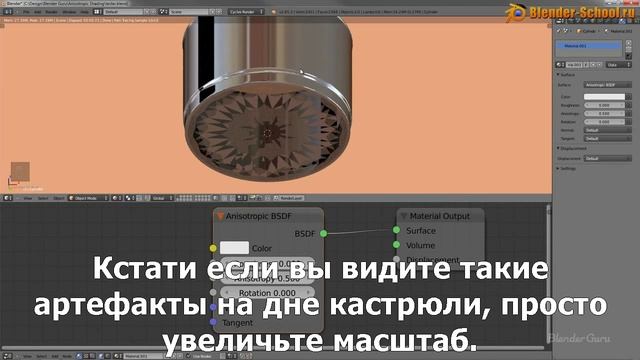
Task: Click the Material.001 breadcrumb in properties header
Action: (x=617, y=31)
